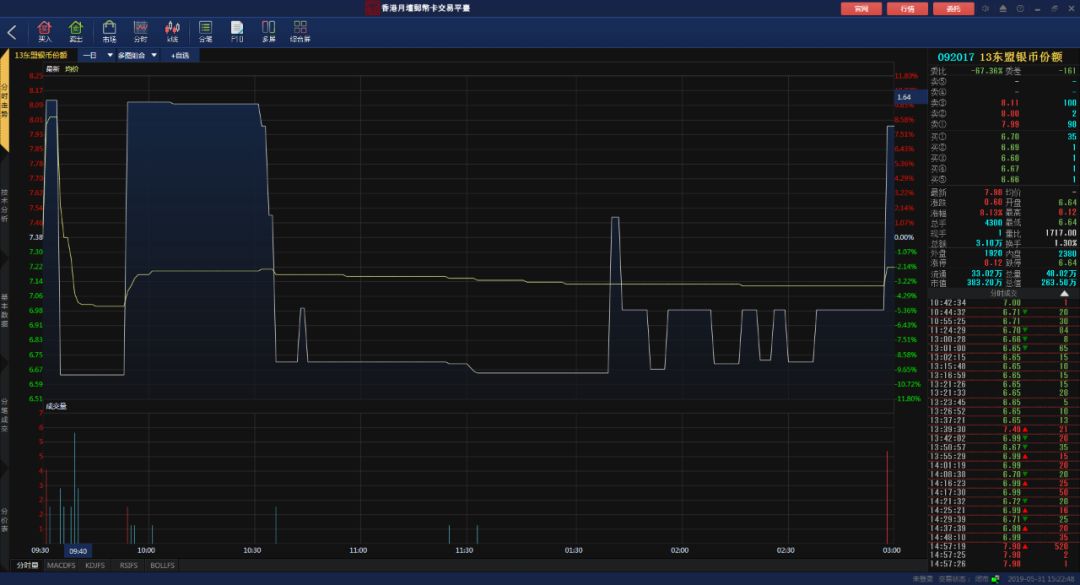This screenshot has width=1080, height=585.
Task: Click the speaker icon in title bar
Action: 986,8
